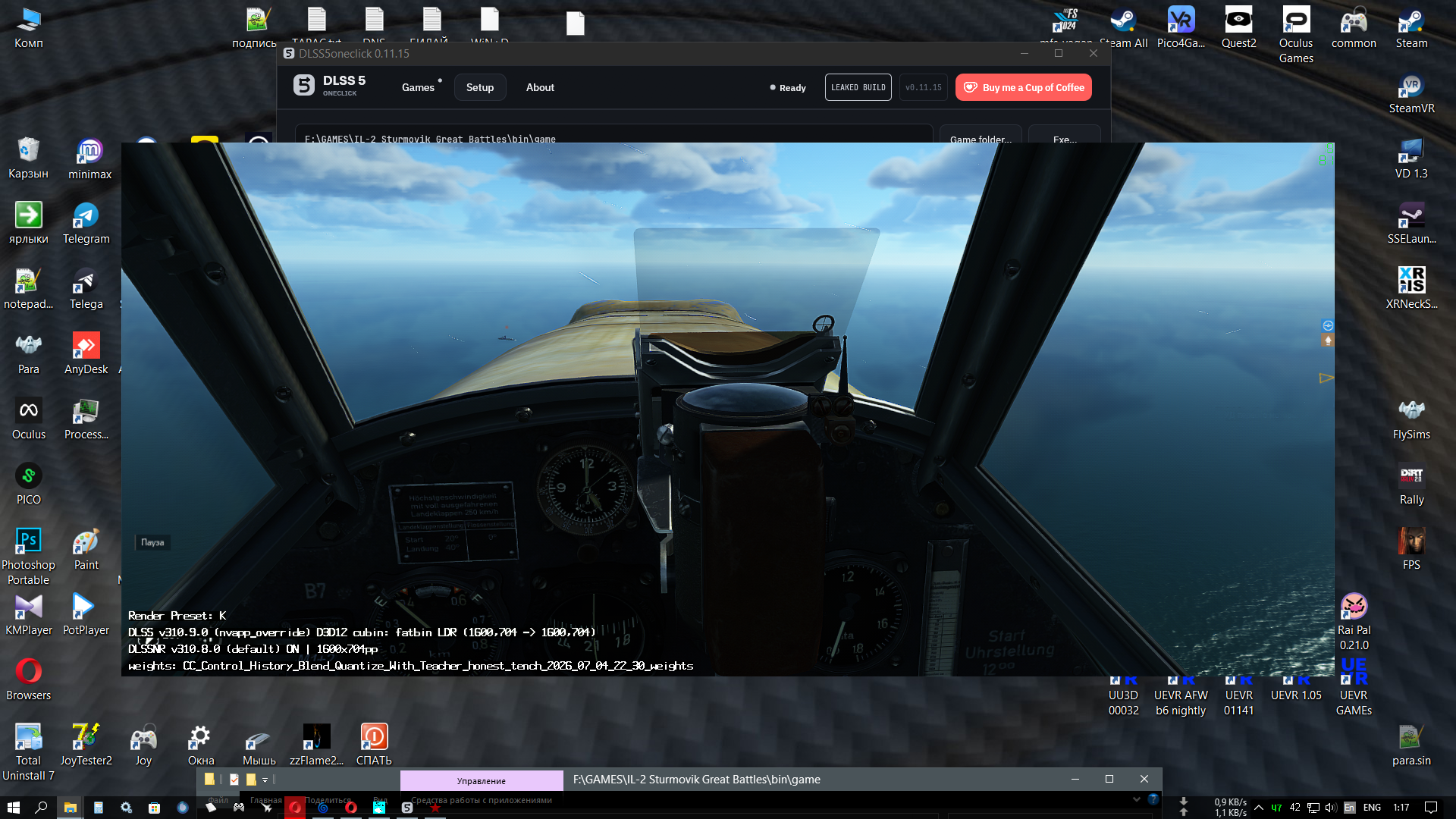Click the LEAKED BUILD badge
Image resolution: width=1456 pixels, height=819 pixels.
[858, 87]
